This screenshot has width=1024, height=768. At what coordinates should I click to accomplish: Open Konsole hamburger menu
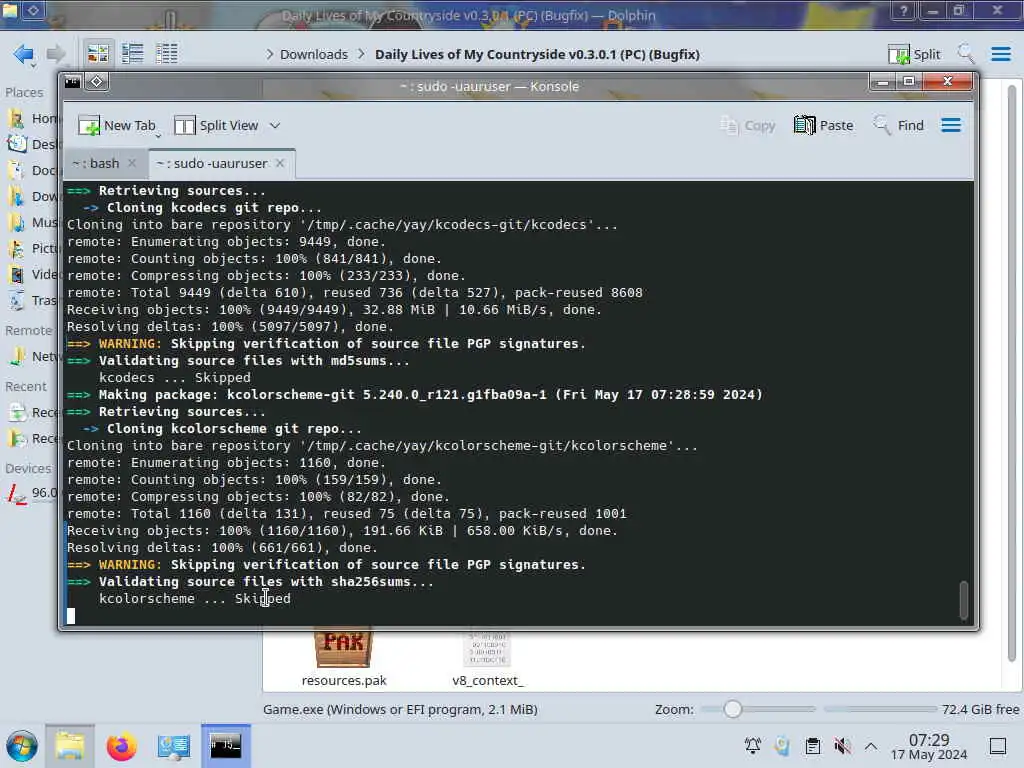(x=951, y=125)
